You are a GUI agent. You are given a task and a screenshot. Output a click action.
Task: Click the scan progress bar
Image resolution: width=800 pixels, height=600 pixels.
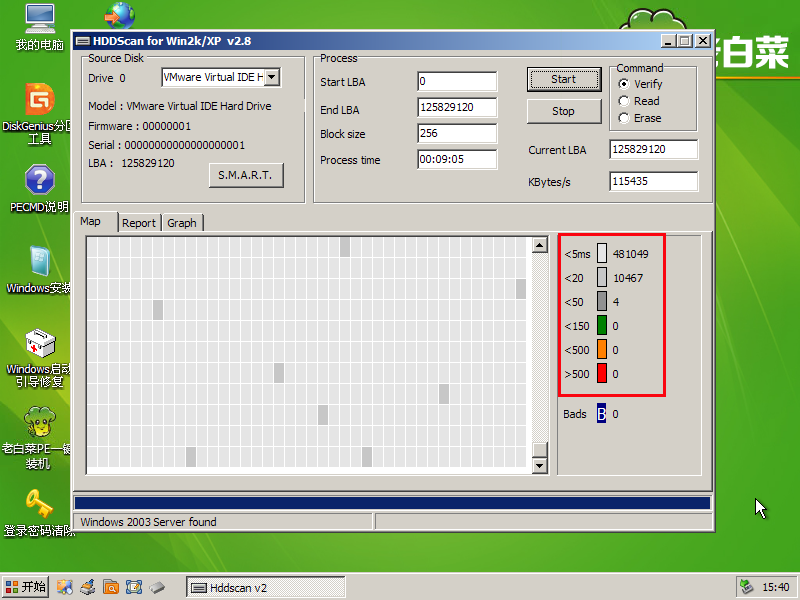click(392, 503)
